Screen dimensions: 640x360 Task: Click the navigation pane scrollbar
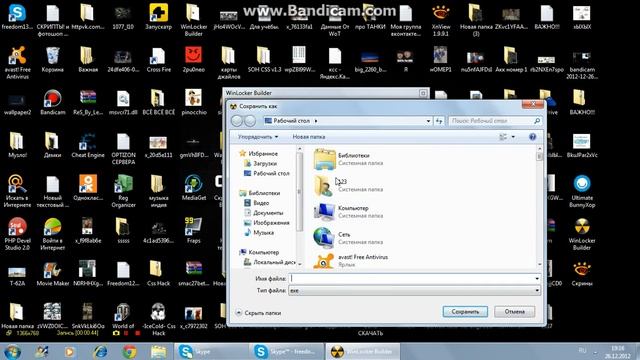pos(300,207)
